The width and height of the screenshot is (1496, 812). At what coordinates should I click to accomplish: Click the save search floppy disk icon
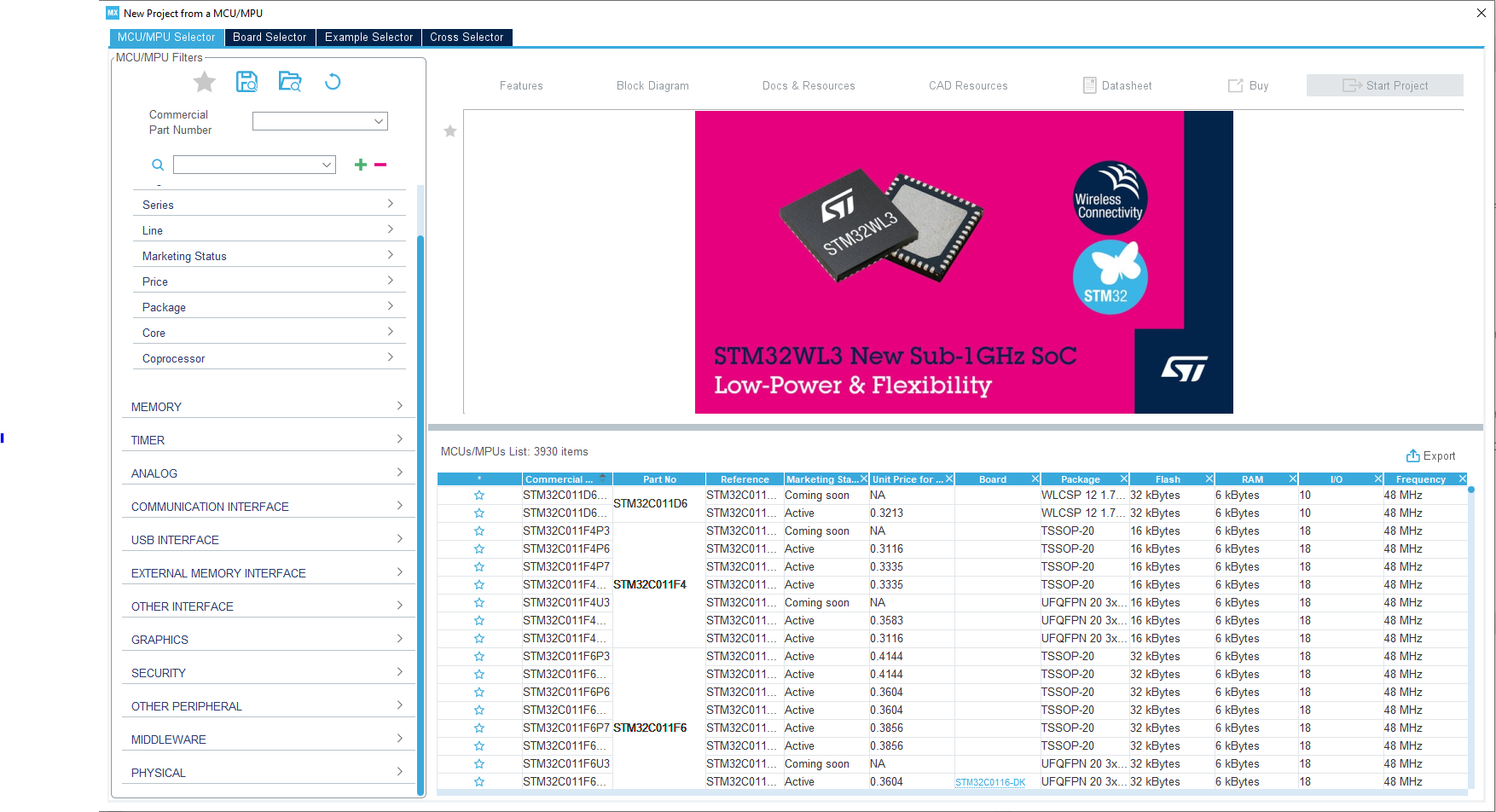point(247,82)
